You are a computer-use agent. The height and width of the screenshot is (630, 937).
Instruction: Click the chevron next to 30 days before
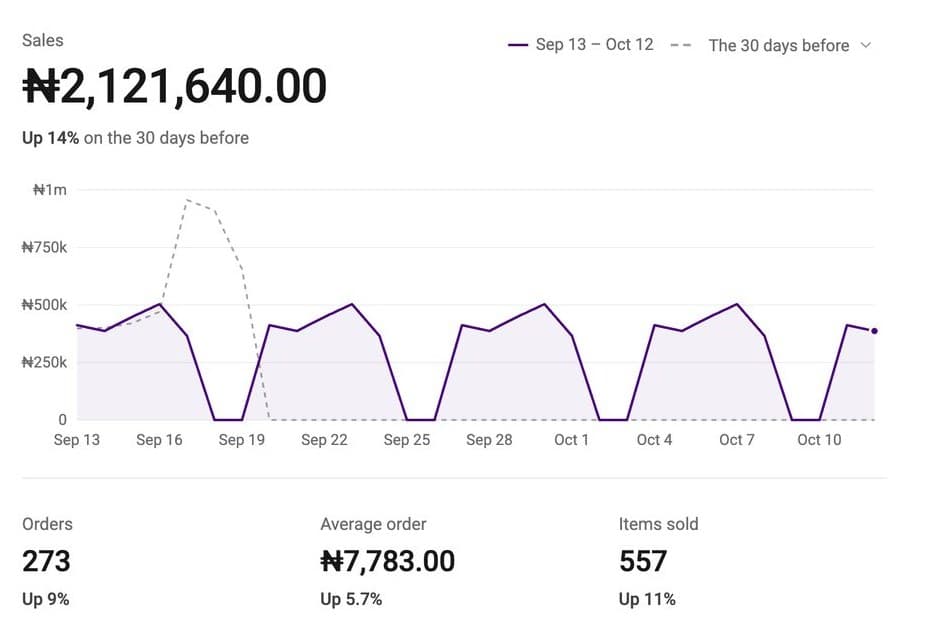click(x=866, y=45)
